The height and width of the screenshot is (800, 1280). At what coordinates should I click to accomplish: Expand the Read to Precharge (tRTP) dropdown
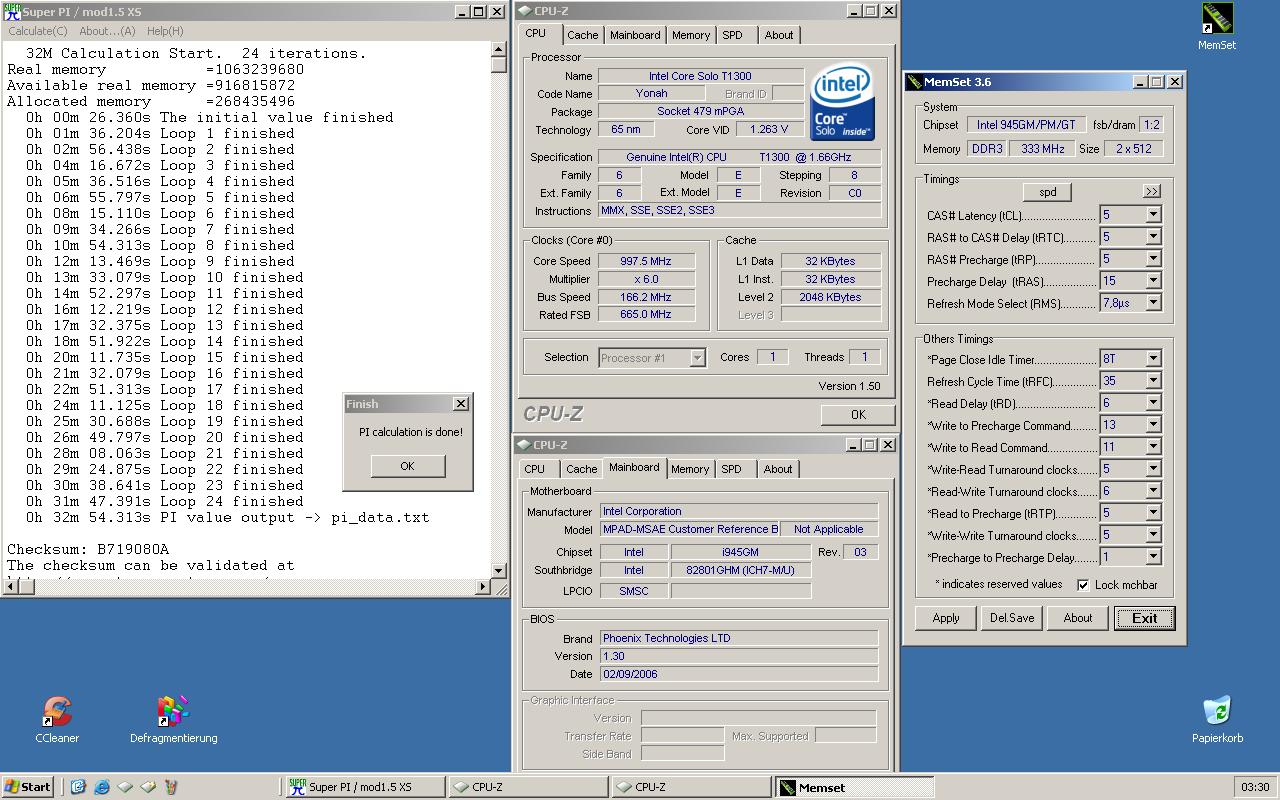1153,513
